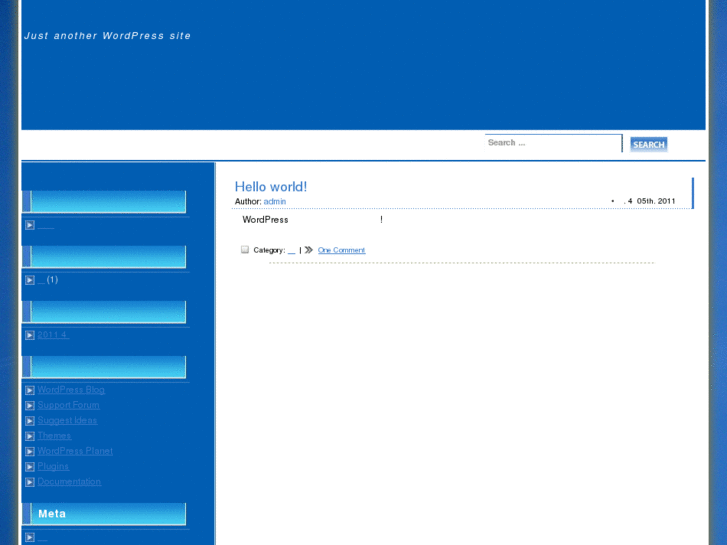Click the category link after Category:

[291, 250]
